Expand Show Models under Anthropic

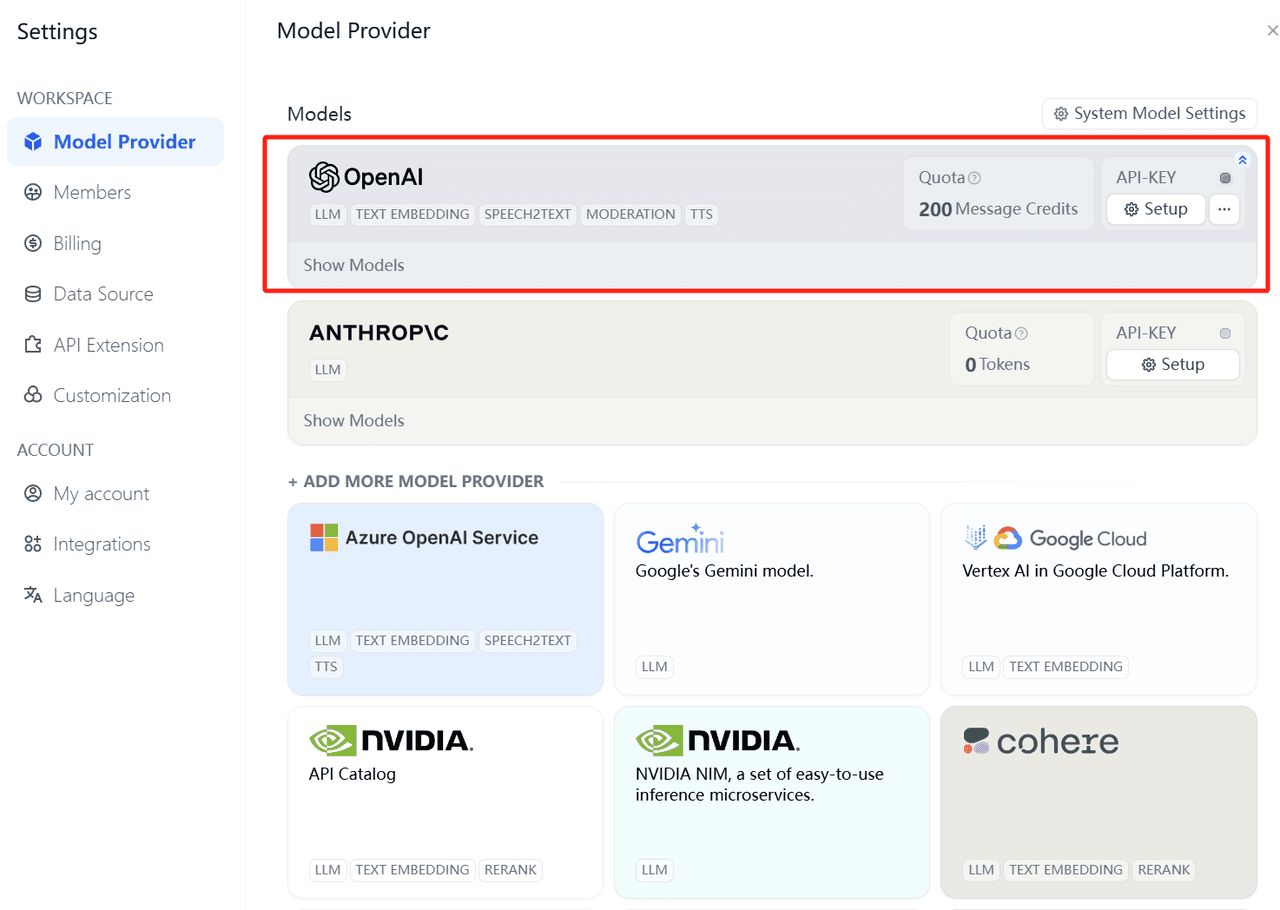[x=353, y=420]
